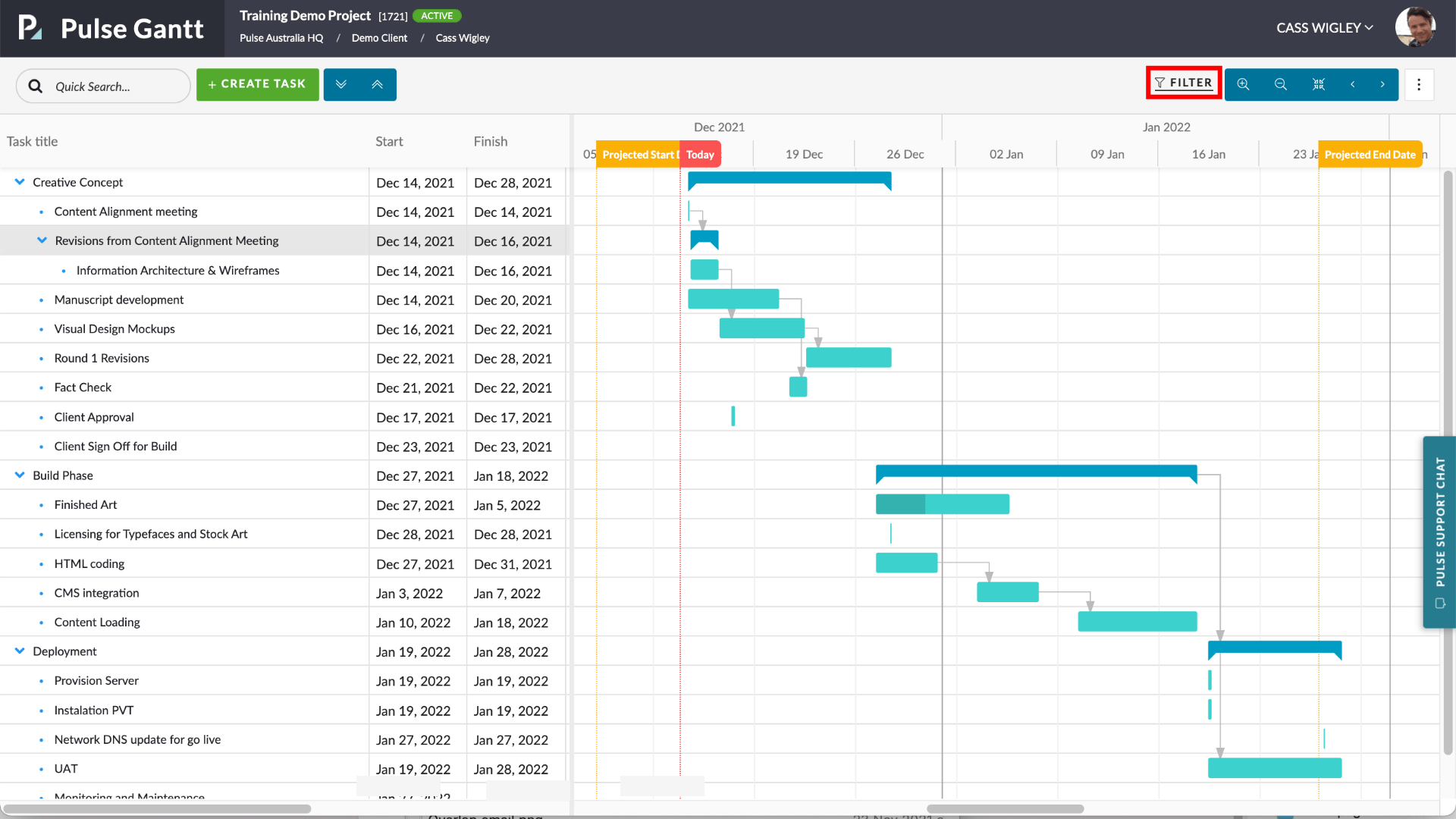Navigate to Demo Client breadcrumb
Image resolution: width=1456 pixels, height=819 pixels.
379,38
